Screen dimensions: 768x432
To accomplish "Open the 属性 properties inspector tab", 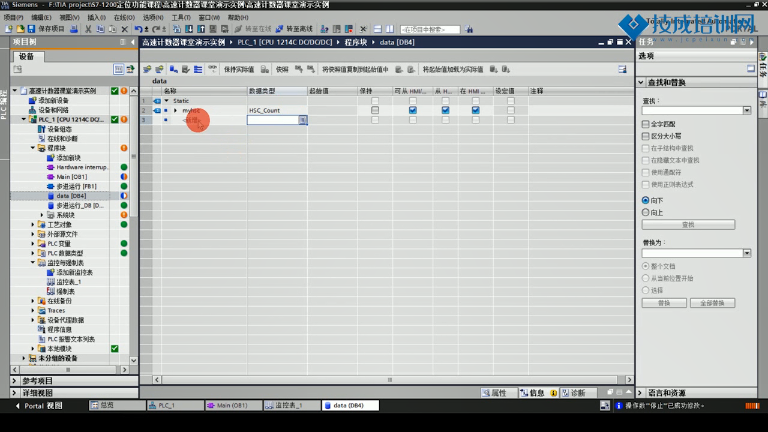I will coord(499,393).
